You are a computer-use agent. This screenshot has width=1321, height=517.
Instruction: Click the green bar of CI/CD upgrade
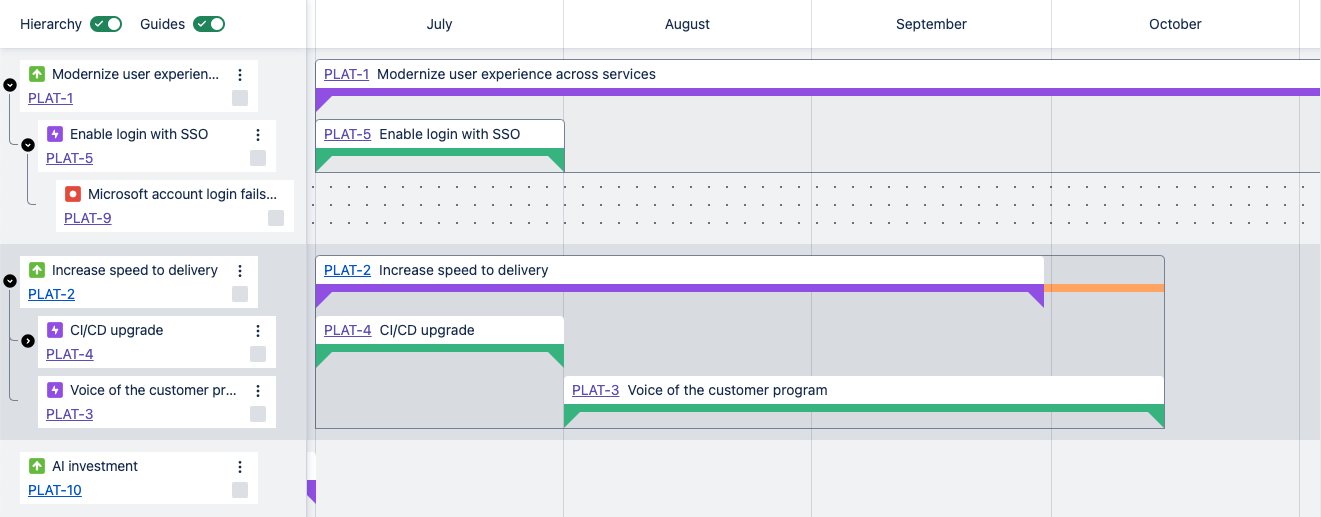(x=440, y=348)
